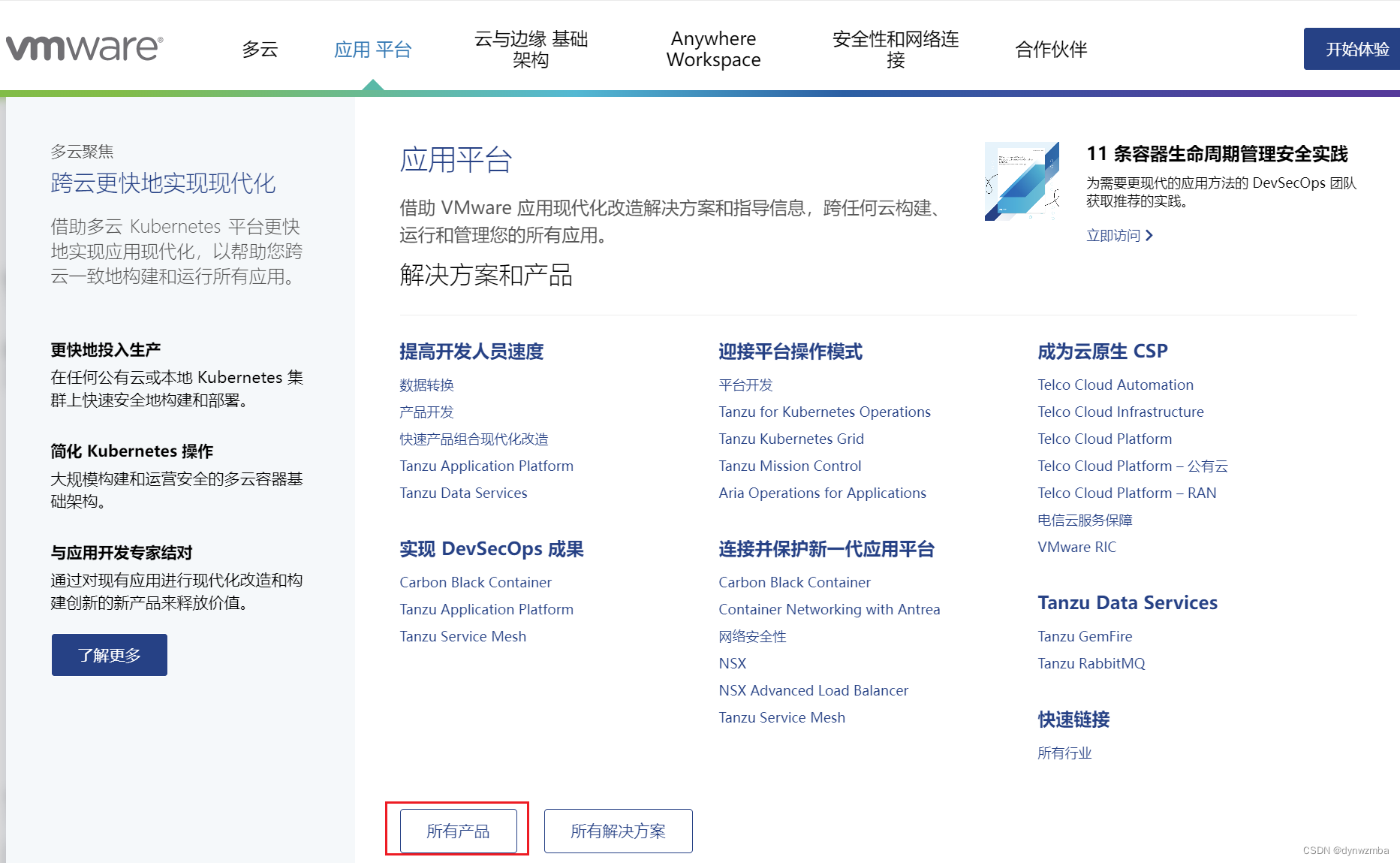
Task: Open NSX Advanced Load Balancer link
Action: [x=813, y=691]
